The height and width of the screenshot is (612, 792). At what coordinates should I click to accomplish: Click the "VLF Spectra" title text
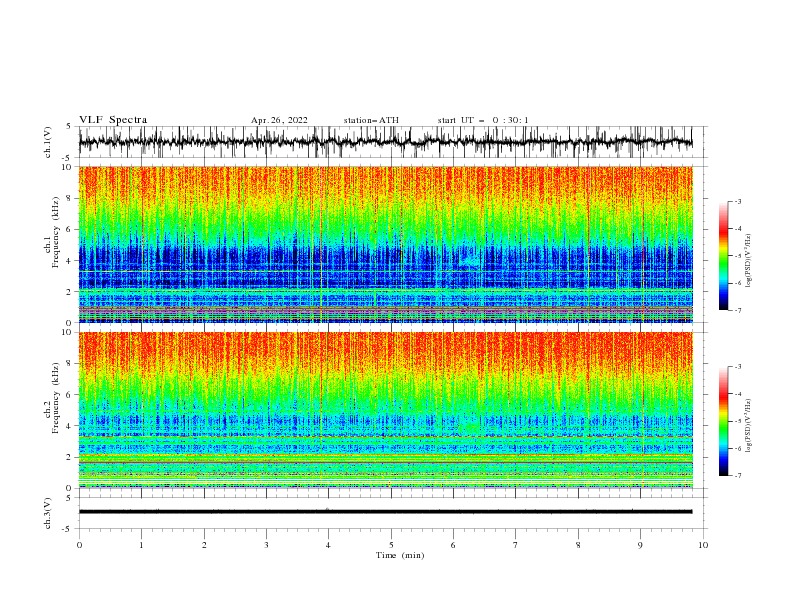[113, 120]
